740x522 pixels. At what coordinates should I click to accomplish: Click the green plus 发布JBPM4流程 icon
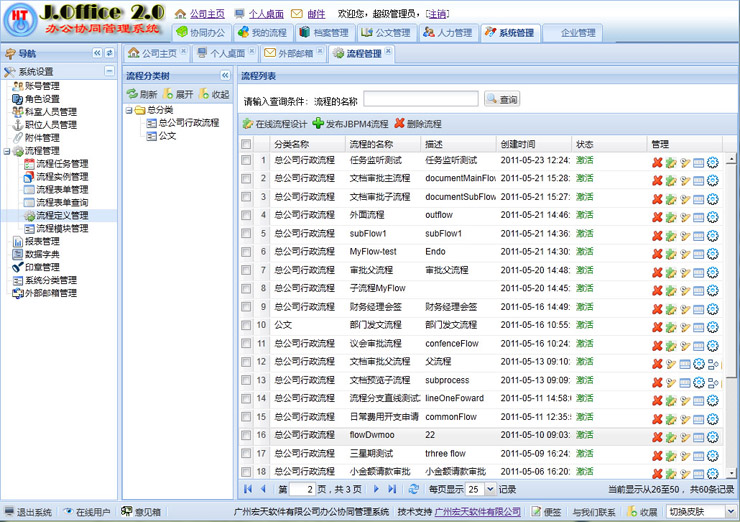[318, 124]
